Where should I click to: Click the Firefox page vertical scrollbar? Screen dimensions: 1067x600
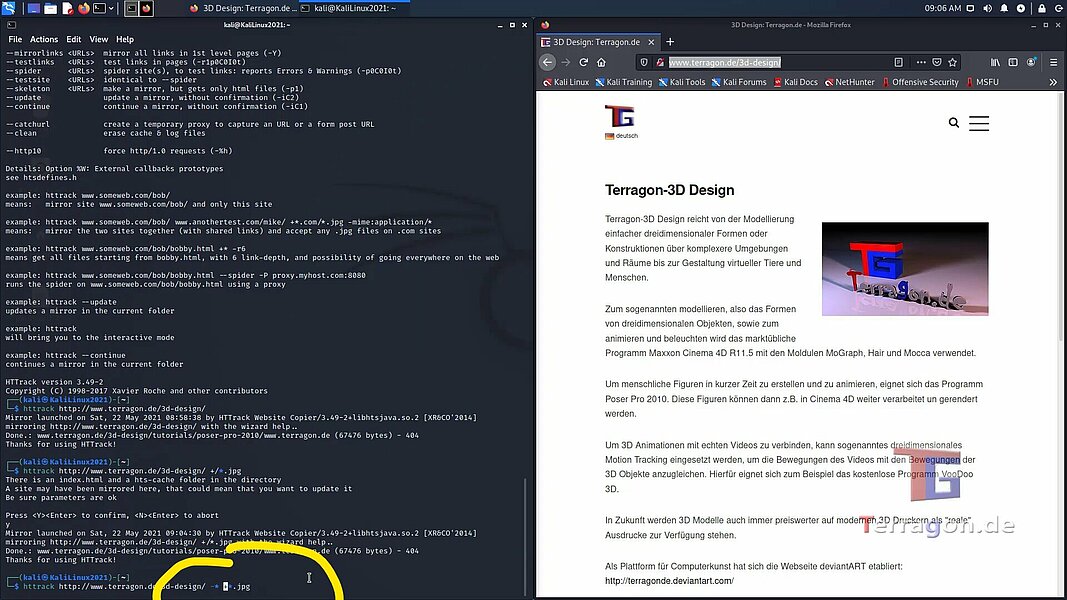tap(1060, 218)
